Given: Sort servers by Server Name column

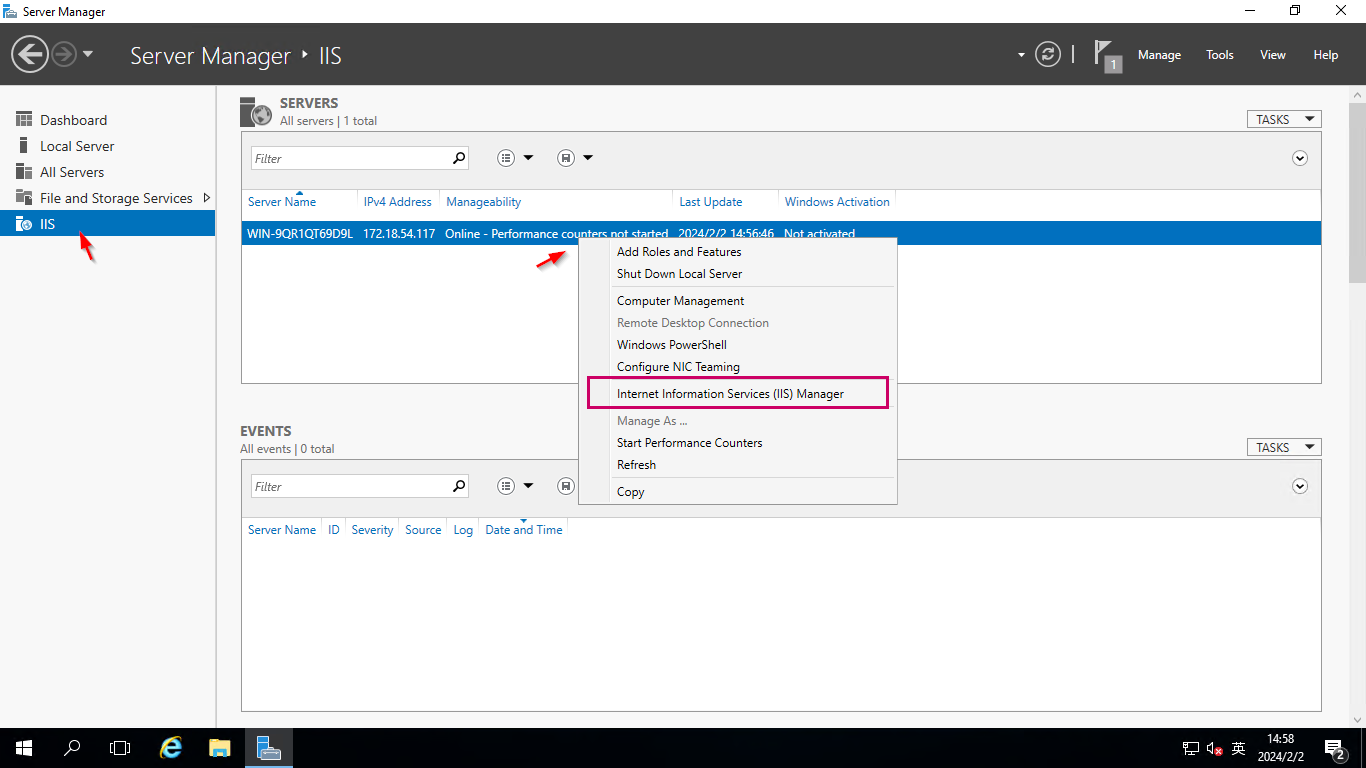Looking at the screenshot, I should [x=282, y=202].
